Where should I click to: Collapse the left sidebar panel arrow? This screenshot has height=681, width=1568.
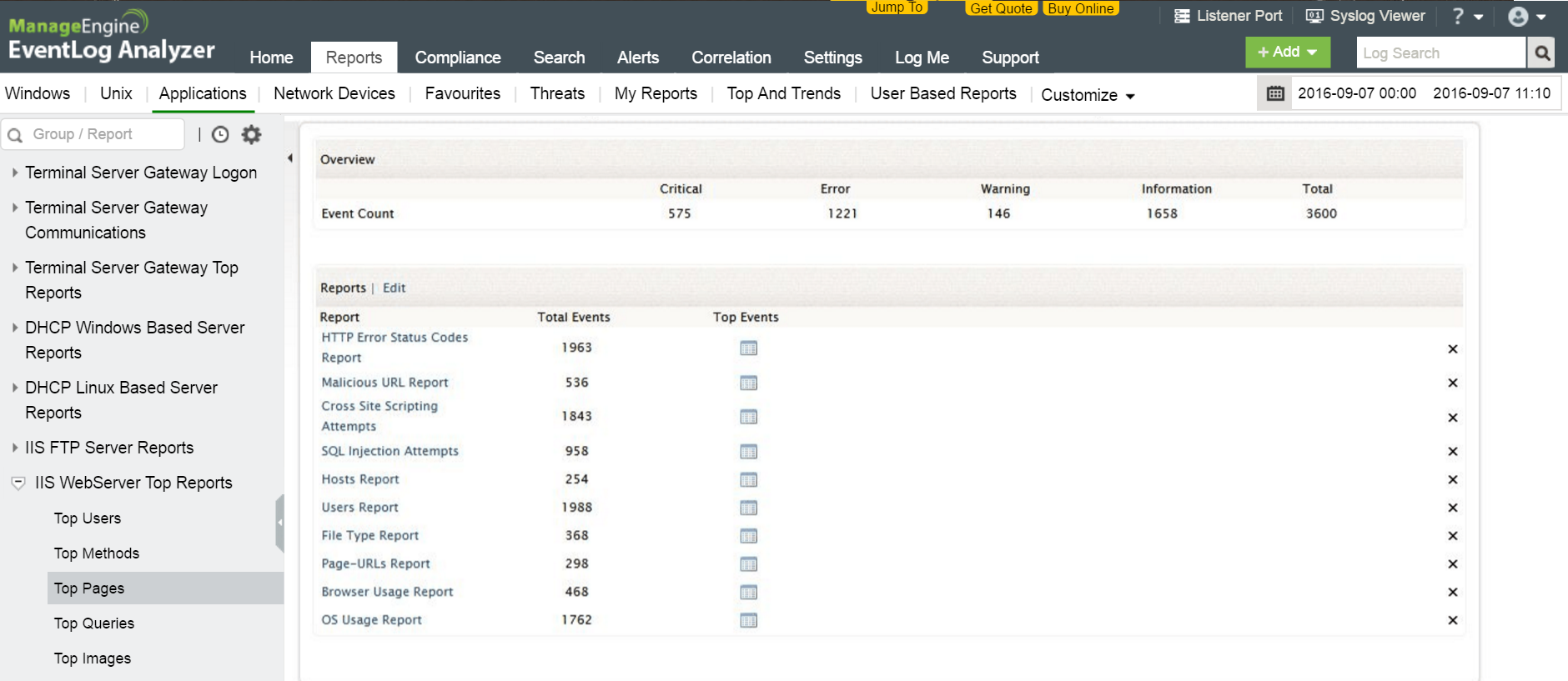click(289, 158)
